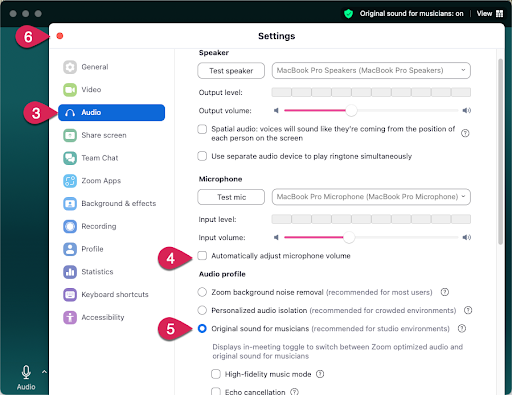The height and width of the screenshot is (395, 512).
Task: Select Zoom background noise removal radio button
Action: (x=202, y=292)
